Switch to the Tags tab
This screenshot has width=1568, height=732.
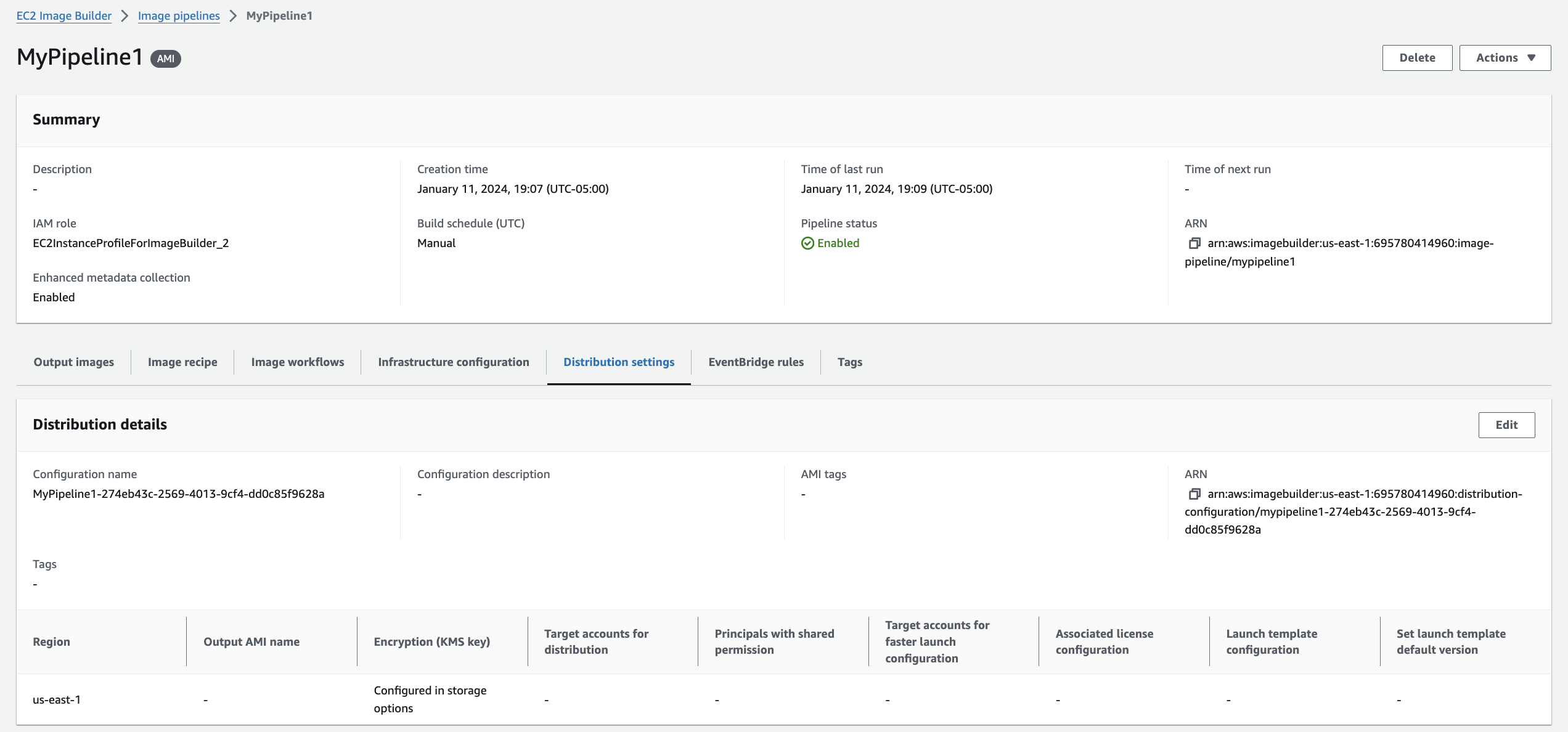[x=849, y=362]
